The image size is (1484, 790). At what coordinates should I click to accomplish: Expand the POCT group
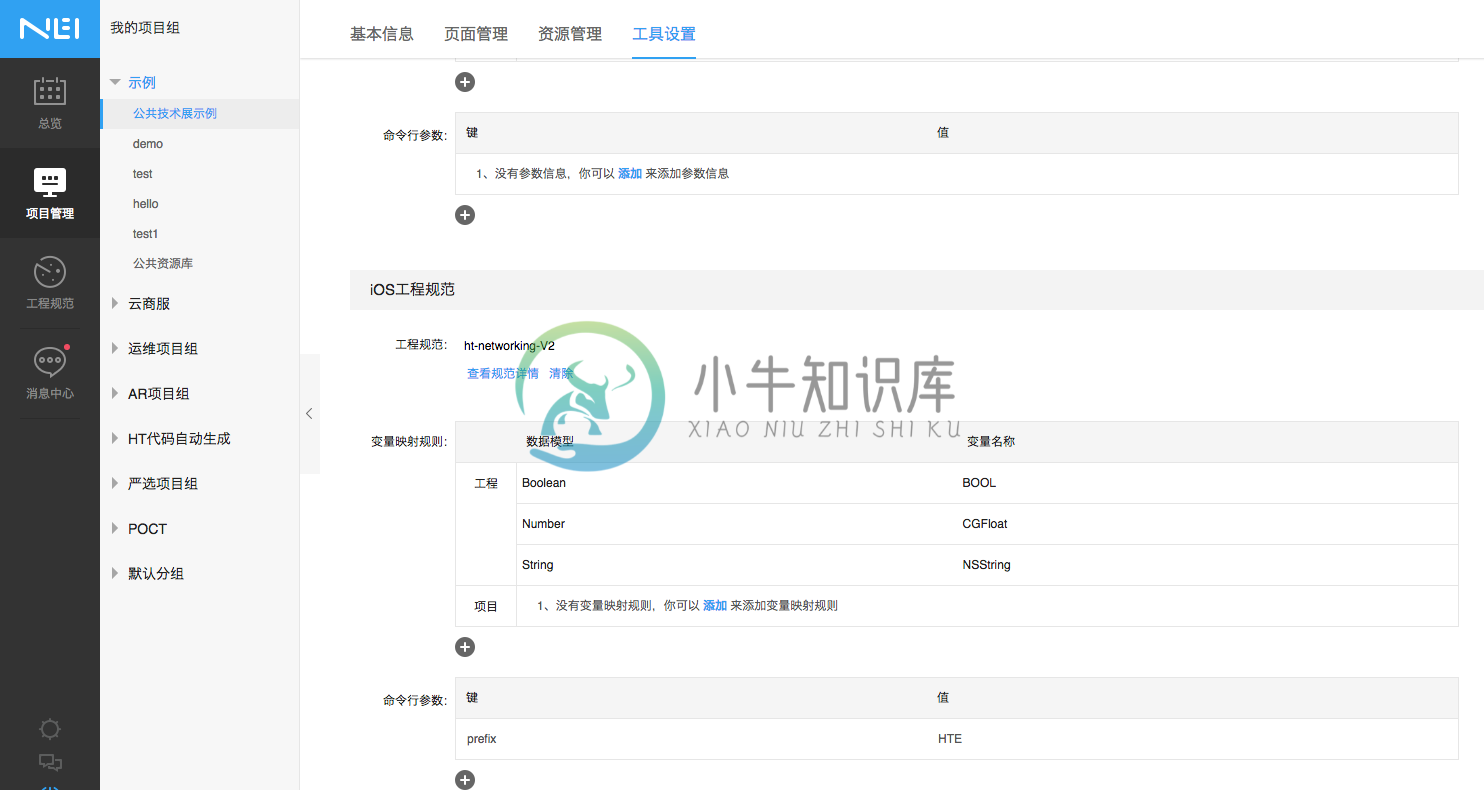[115, 529]
